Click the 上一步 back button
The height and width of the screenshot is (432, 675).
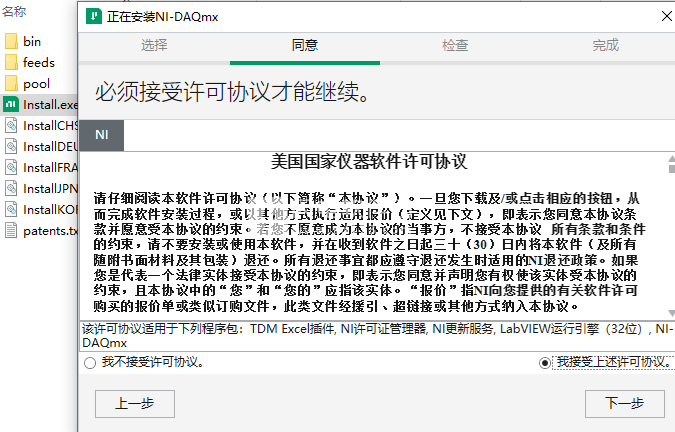[135, 404]
